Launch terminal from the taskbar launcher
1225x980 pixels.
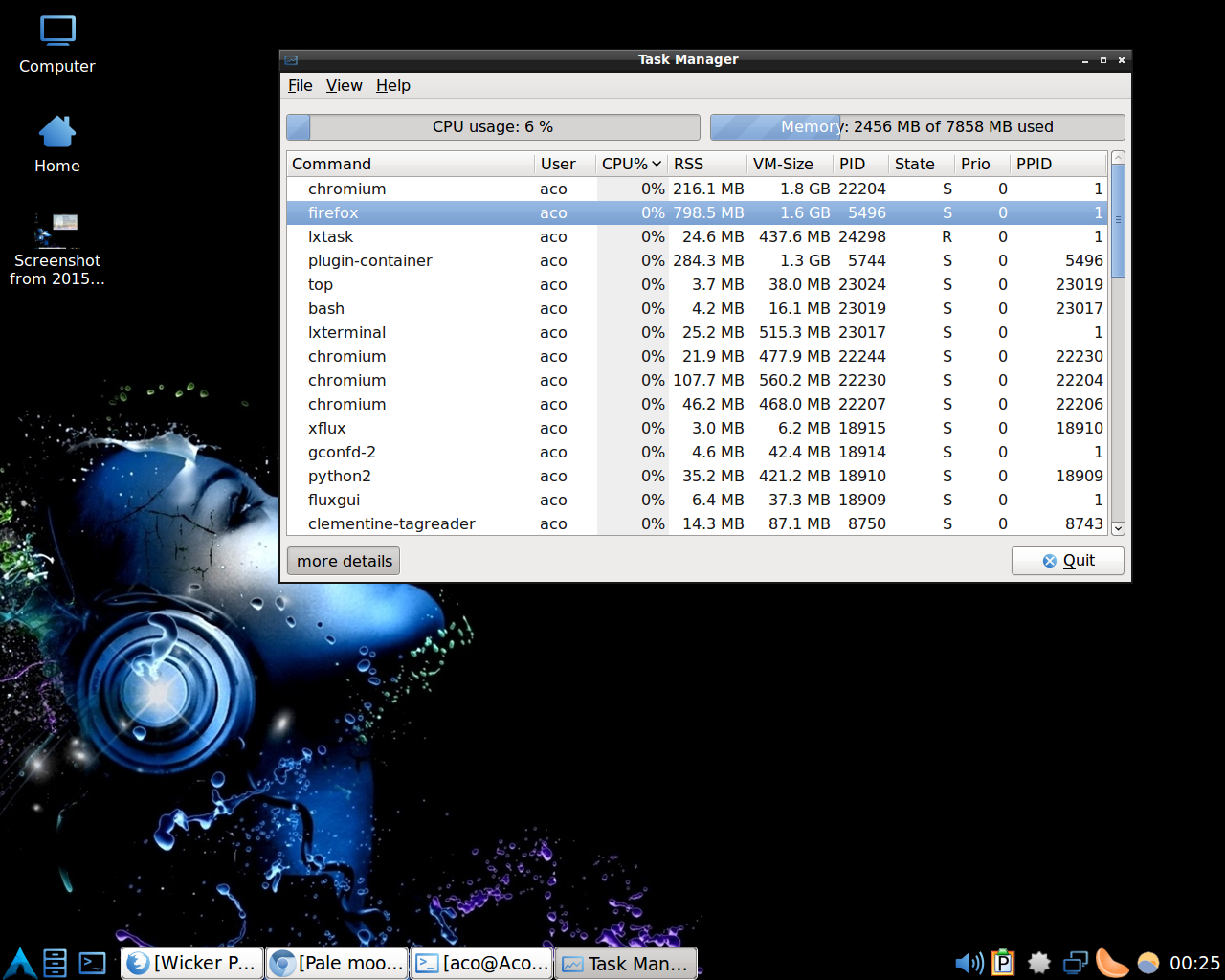pos(93,962)
